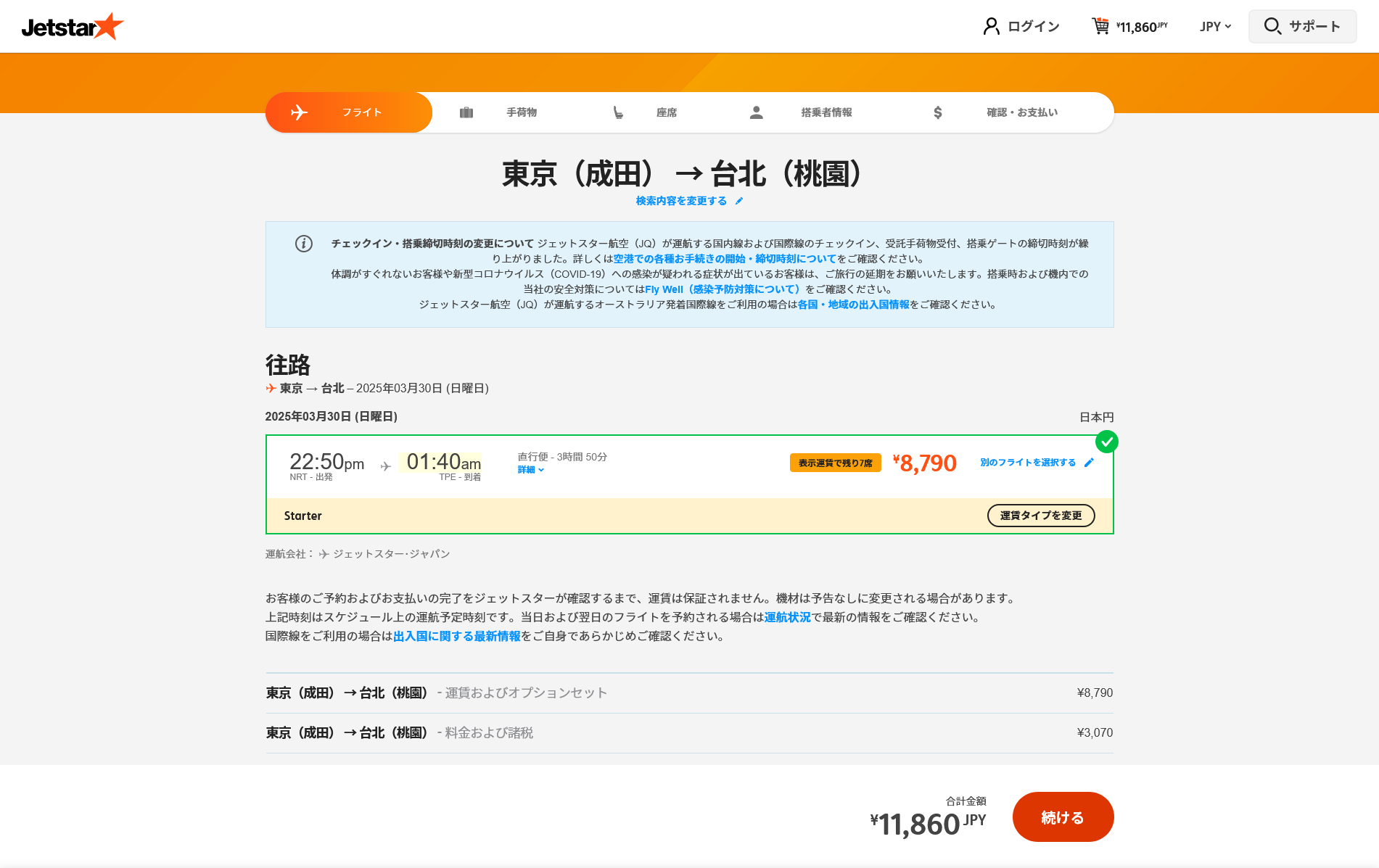1379x868 pixels.
Task: Click the login person icon
Action: click(x=991, y=26)
